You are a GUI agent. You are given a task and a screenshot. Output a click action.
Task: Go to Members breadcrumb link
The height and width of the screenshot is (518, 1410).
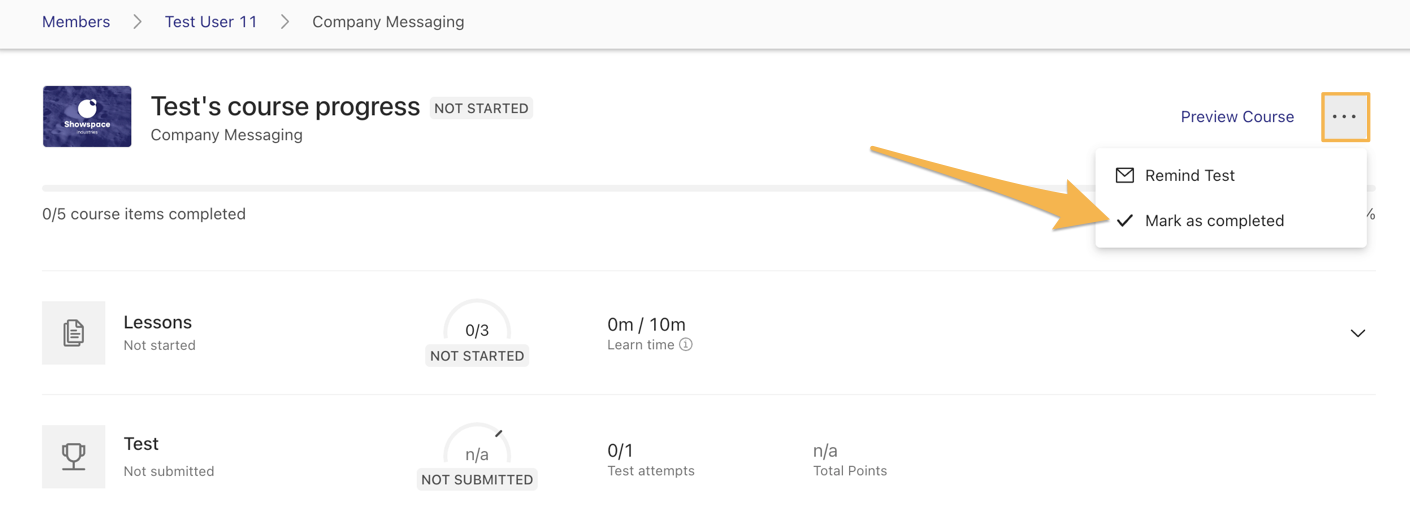[76, 22]
